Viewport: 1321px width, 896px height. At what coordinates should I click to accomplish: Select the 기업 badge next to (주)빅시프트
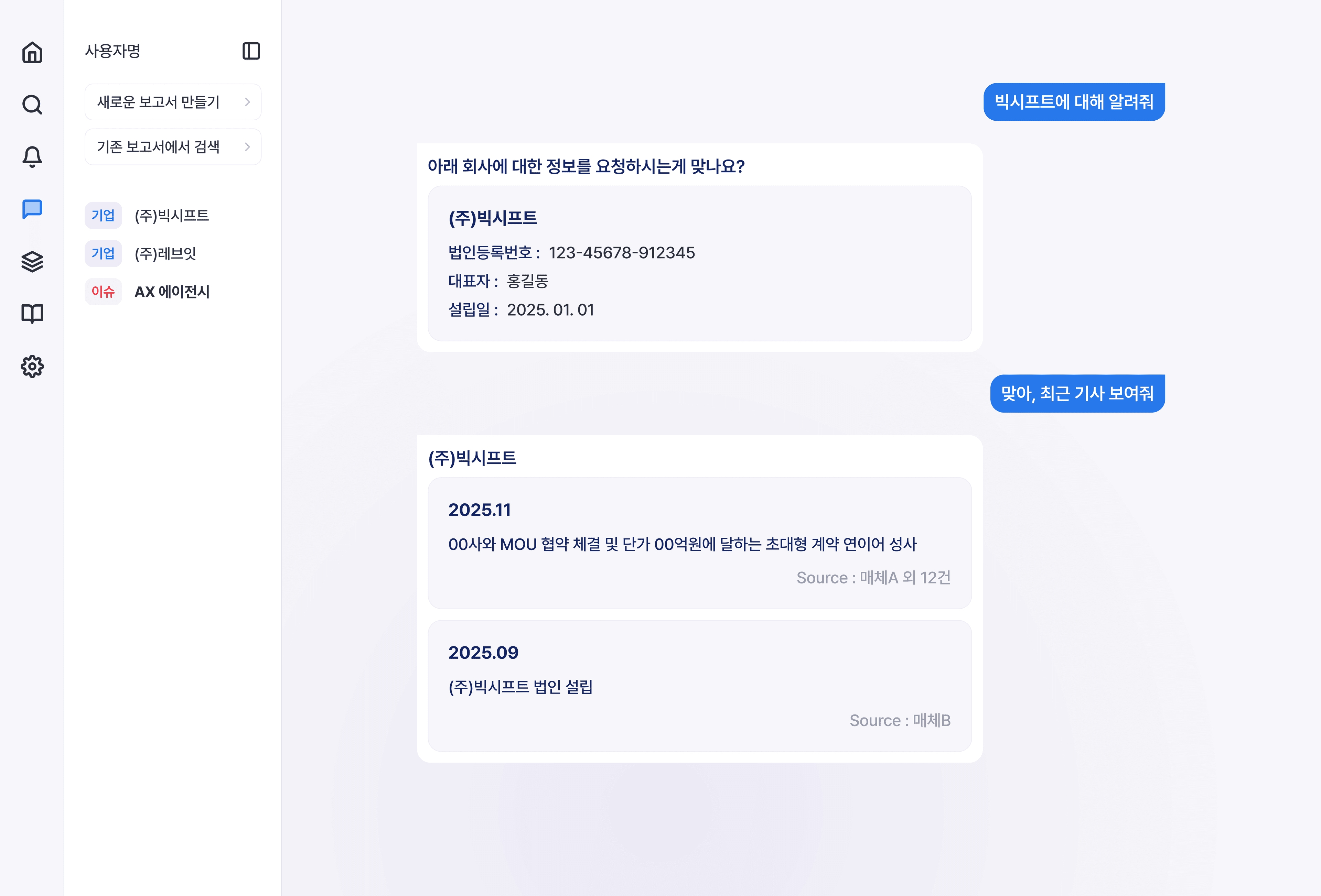(x=104, y=215)
